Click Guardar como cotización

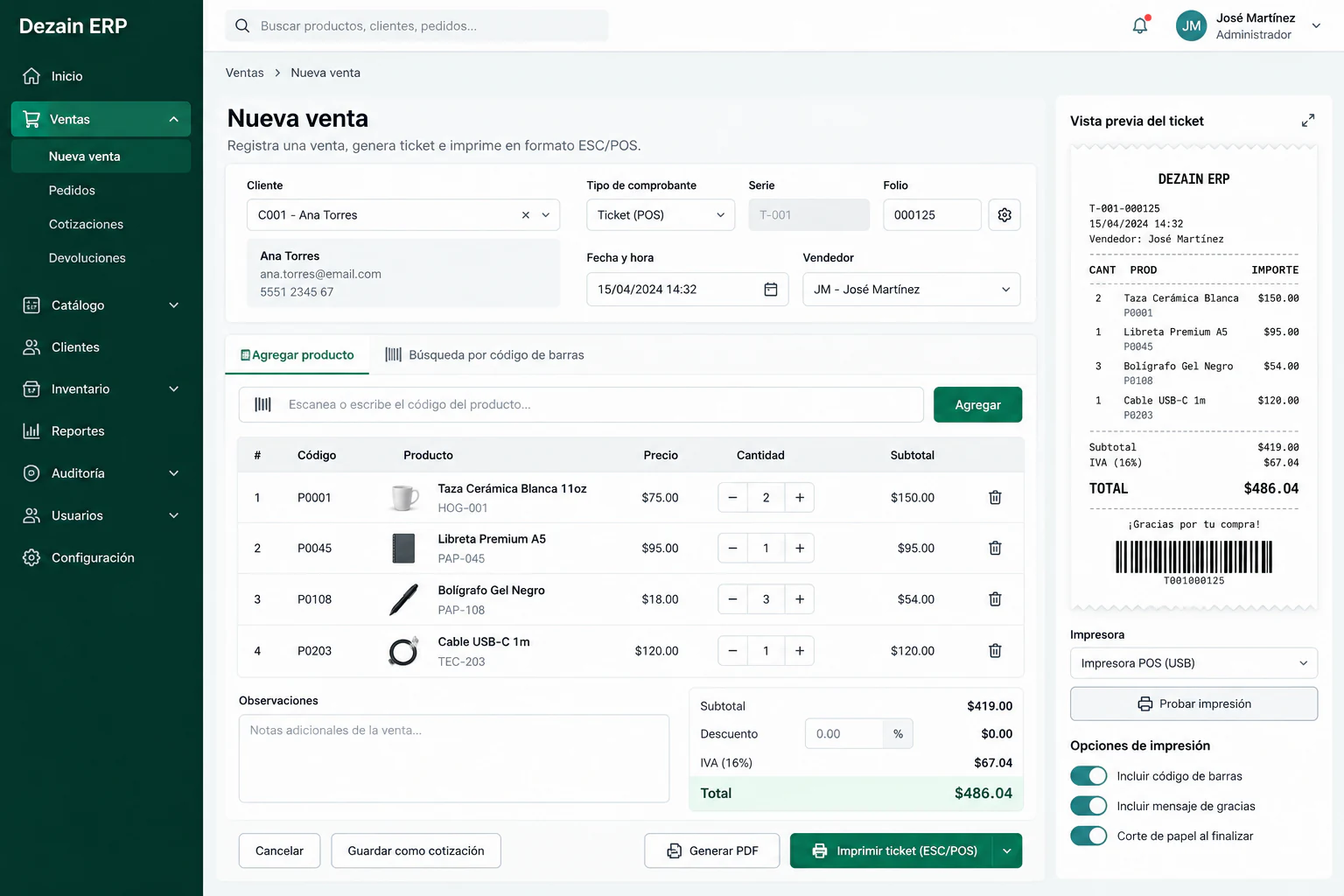[x=416, y=850]
